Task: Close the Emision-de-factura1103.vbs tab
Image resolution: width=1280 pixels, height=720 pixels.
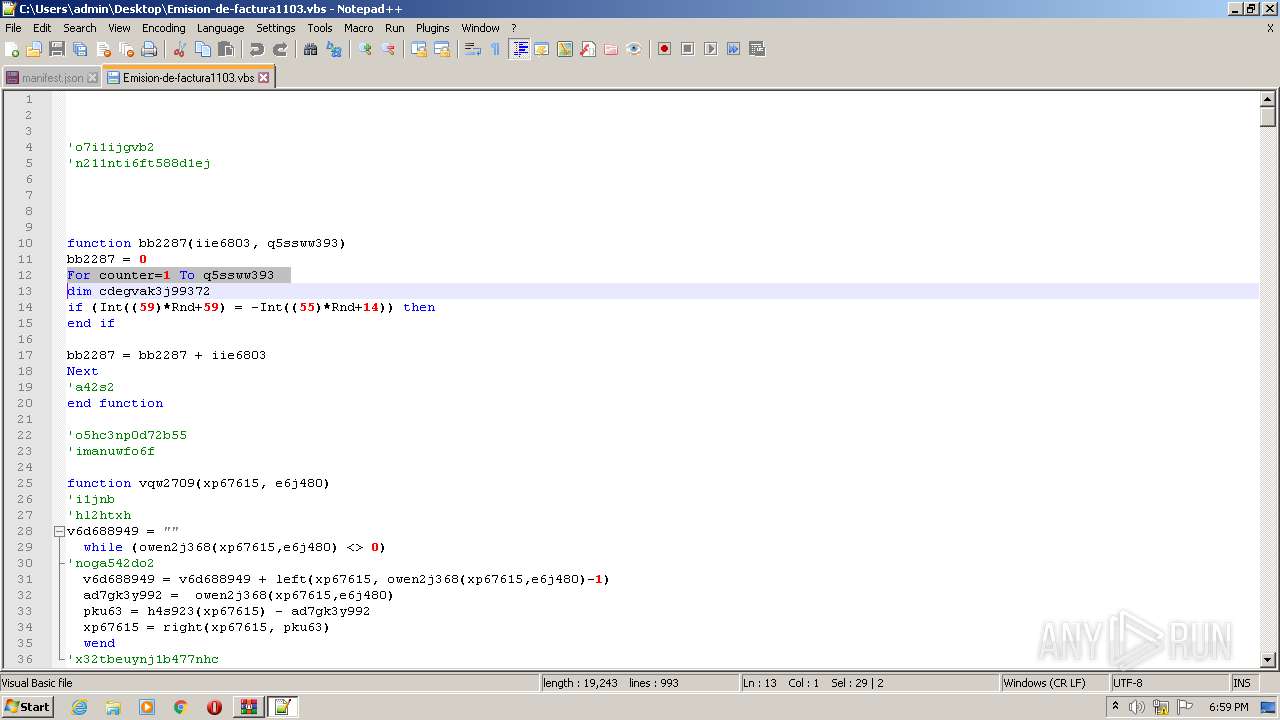Action: coord(264,77)
